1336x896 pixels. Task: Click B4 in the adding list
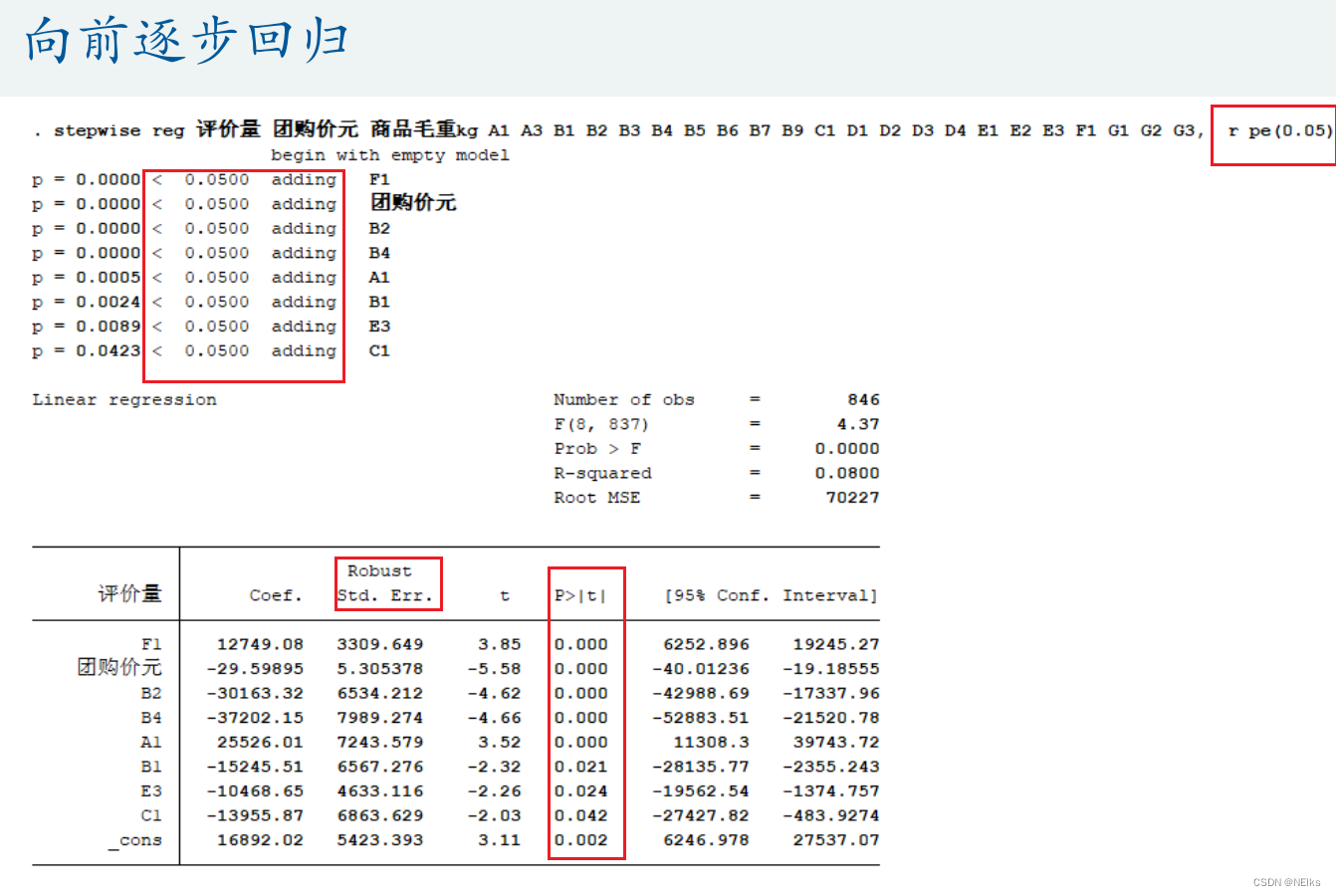pyautogui.click(x=379, y=253)
